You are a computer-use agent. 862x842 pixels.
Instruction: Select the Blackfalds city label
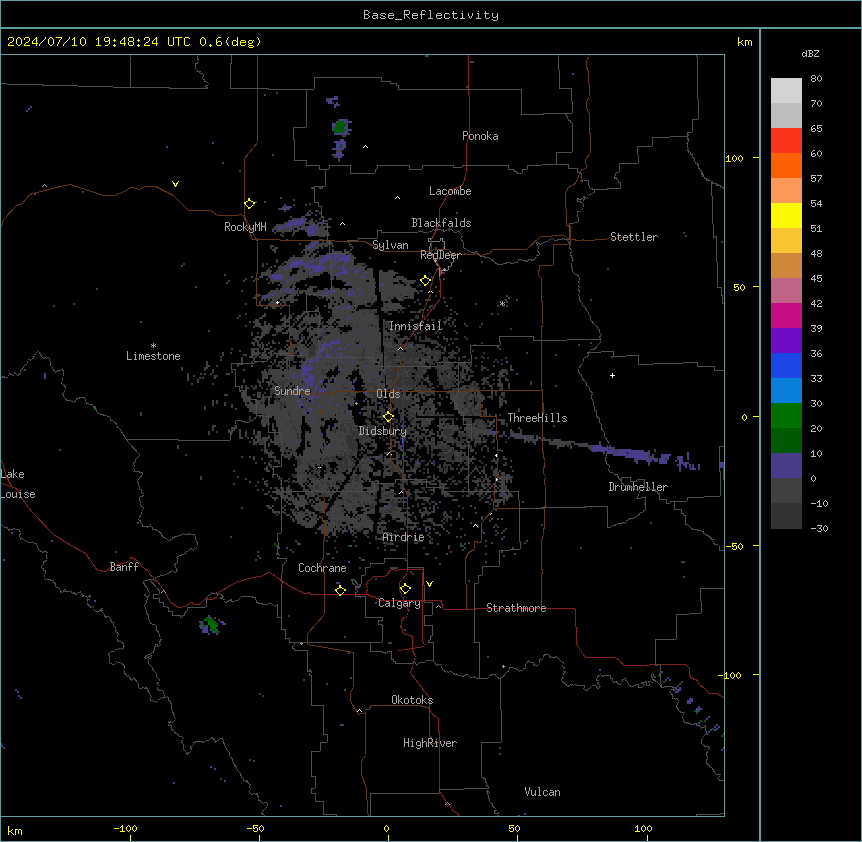click(x=441, y=223)
